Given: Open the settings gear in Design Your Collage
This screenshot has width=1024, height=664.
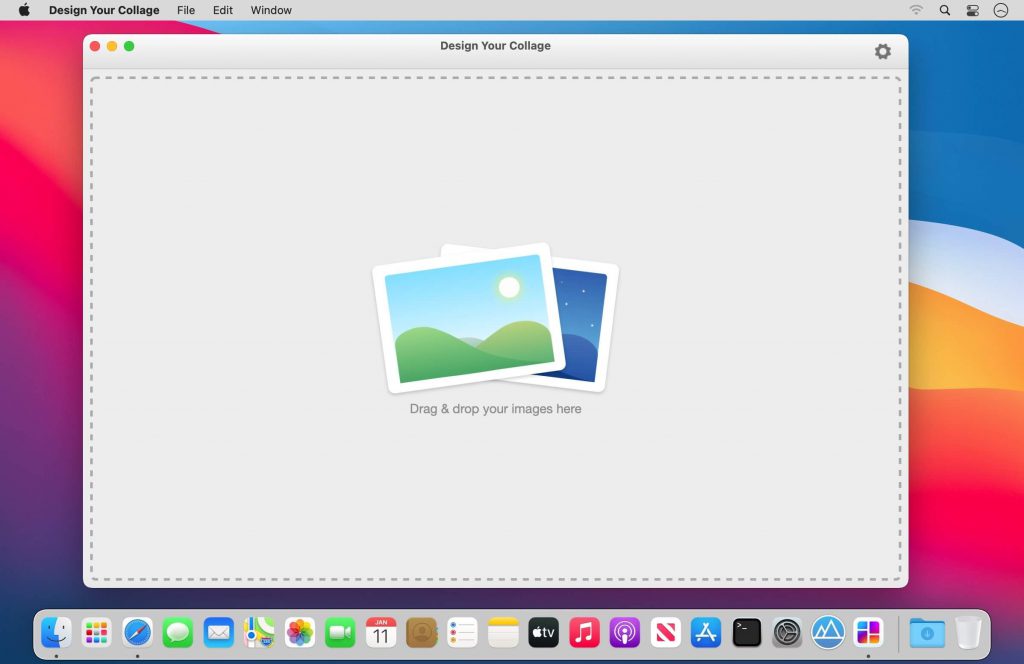Looking at the screenshot, I should [x=882, y=50].
